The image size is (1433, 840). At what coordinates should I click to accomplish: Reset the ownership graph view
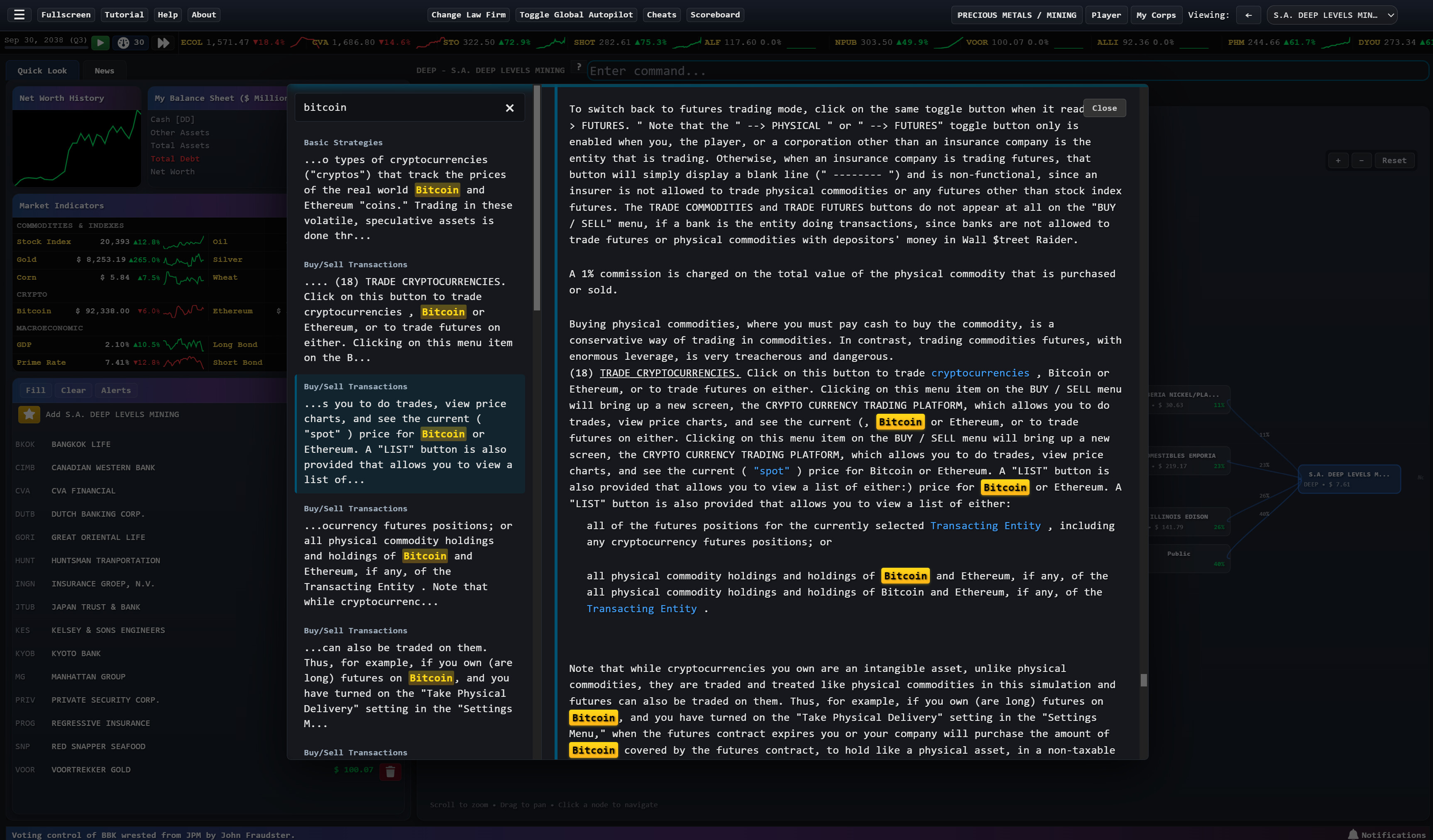[1394, 160]
